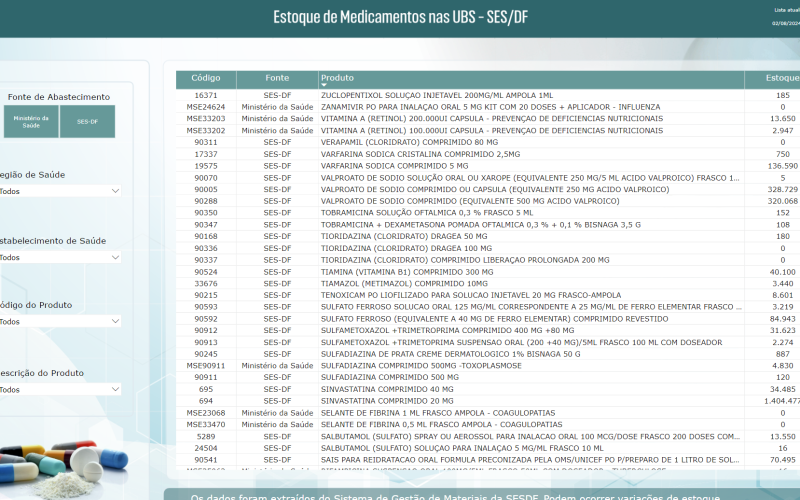Open the Descrição do Produto dropdown
Screen dimensions: 800x500
[x=59, y=389]
